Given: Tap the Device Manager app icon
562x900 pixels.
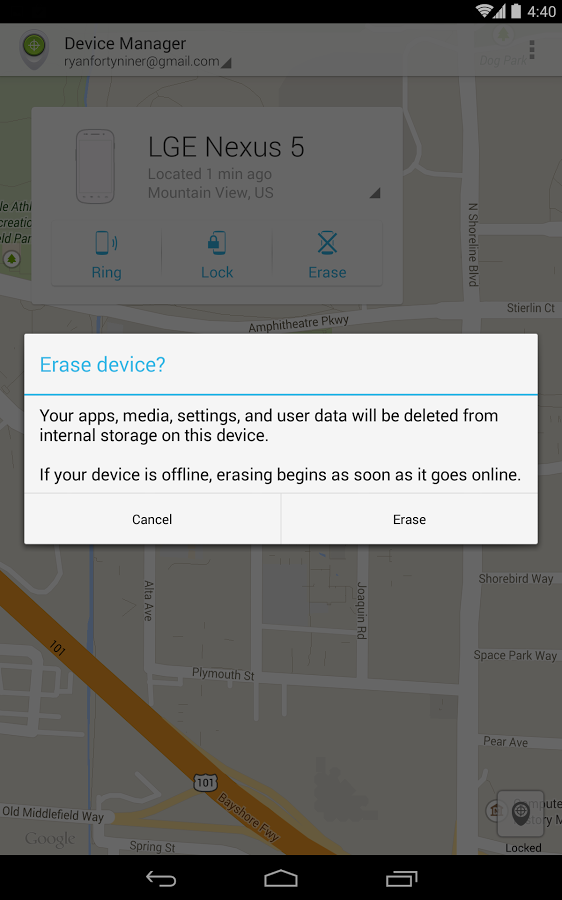Looking at the screenshot, I should 34,50.
